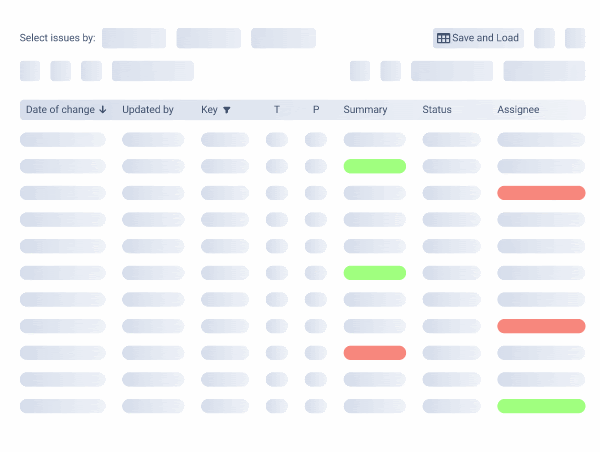Screen dimensions: 600x452
Task: Open first selector right of Select issues by
Action: [x=134, y=38]
